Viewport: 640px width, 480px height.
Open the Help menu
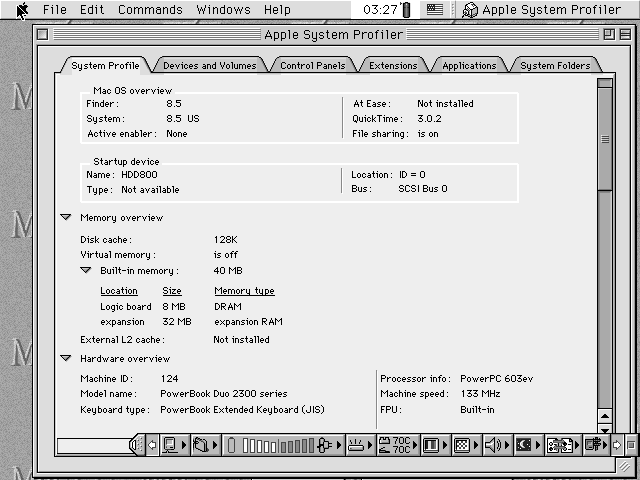pos(277,9)
